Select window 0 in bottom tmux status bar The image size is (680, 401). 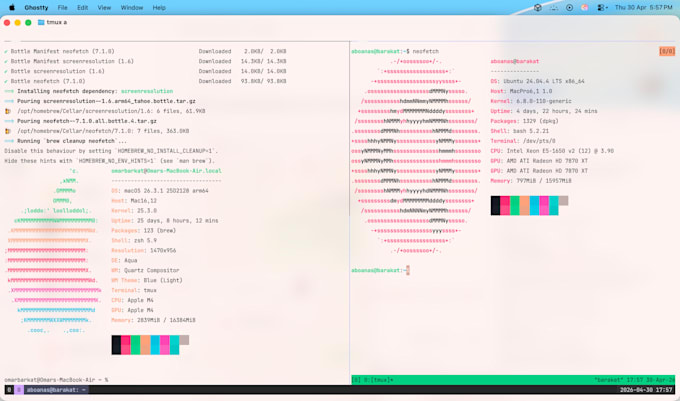tap(9, 390)
